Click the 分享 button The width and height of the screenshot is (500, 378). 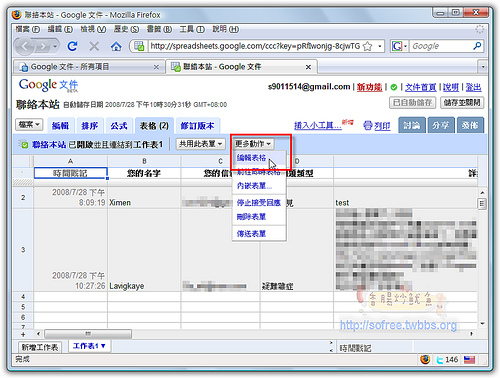[441, 125]
